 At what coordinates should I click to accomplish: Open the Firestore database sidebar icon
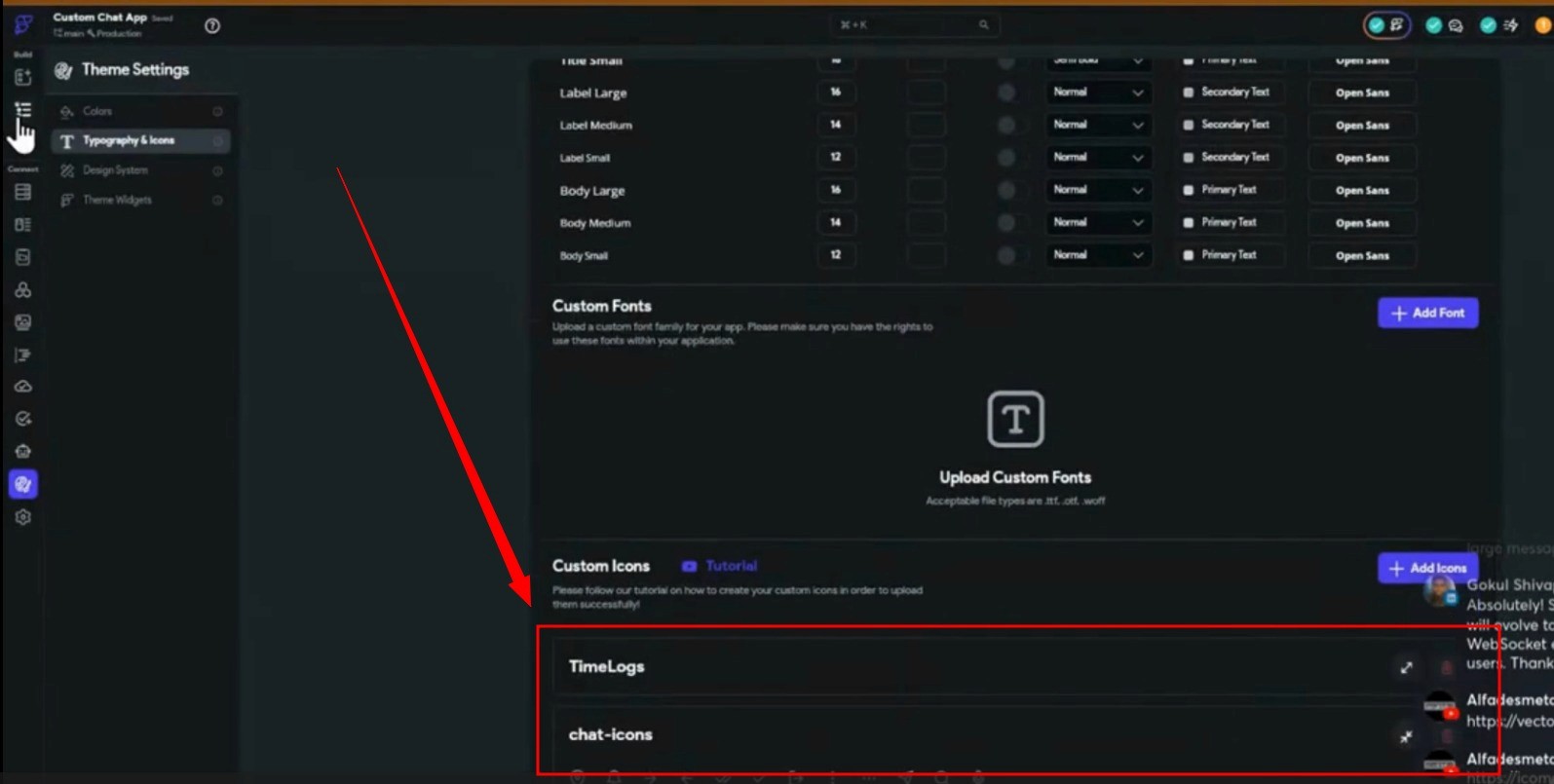point(22,192)
